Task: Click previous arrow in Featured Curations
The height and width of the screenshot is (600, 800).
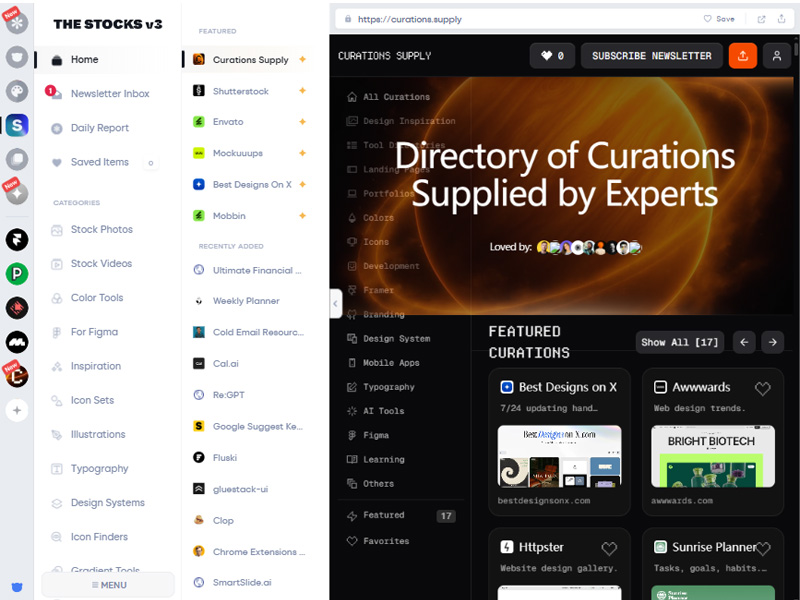Action: 743,342
